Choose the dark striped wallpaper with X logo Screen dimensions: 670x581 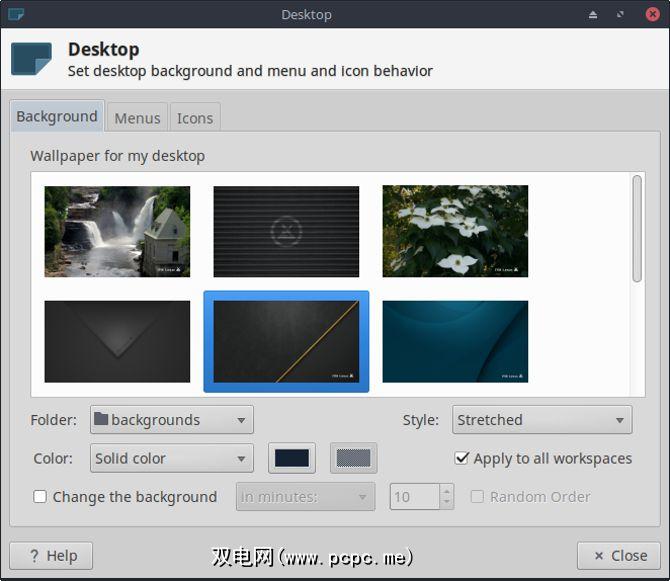[x=286, y=231]
